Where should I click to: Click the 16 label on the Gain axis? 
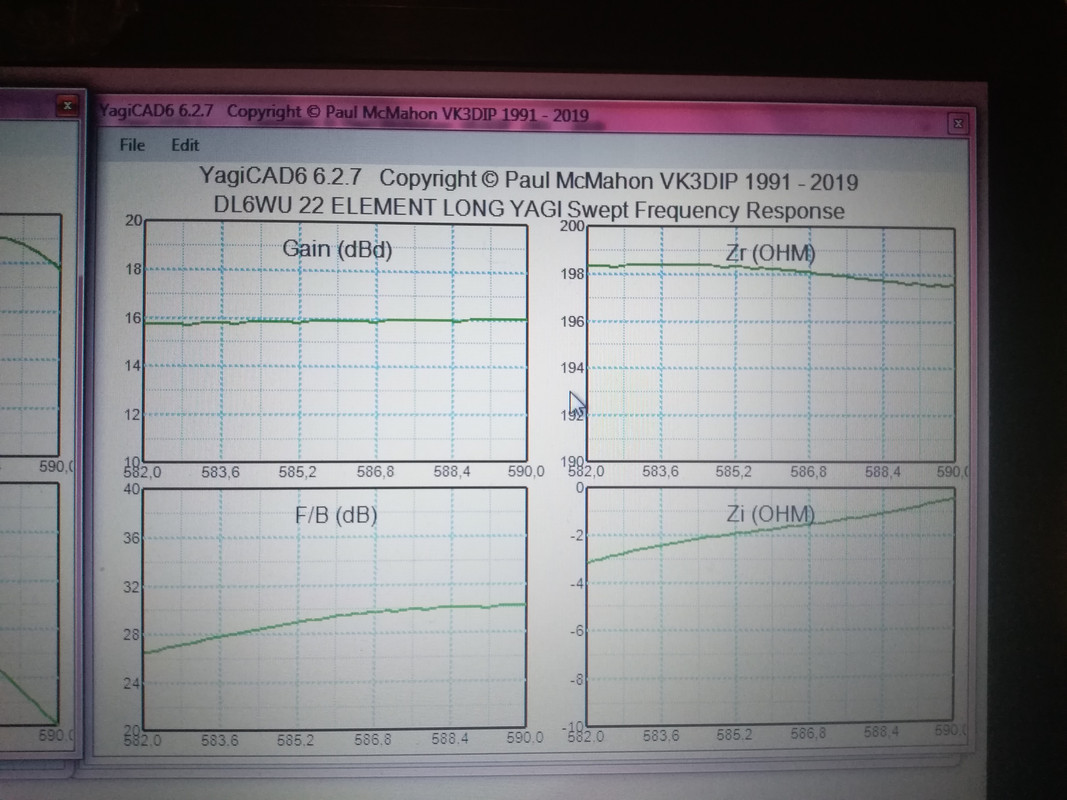coord(133,318)
